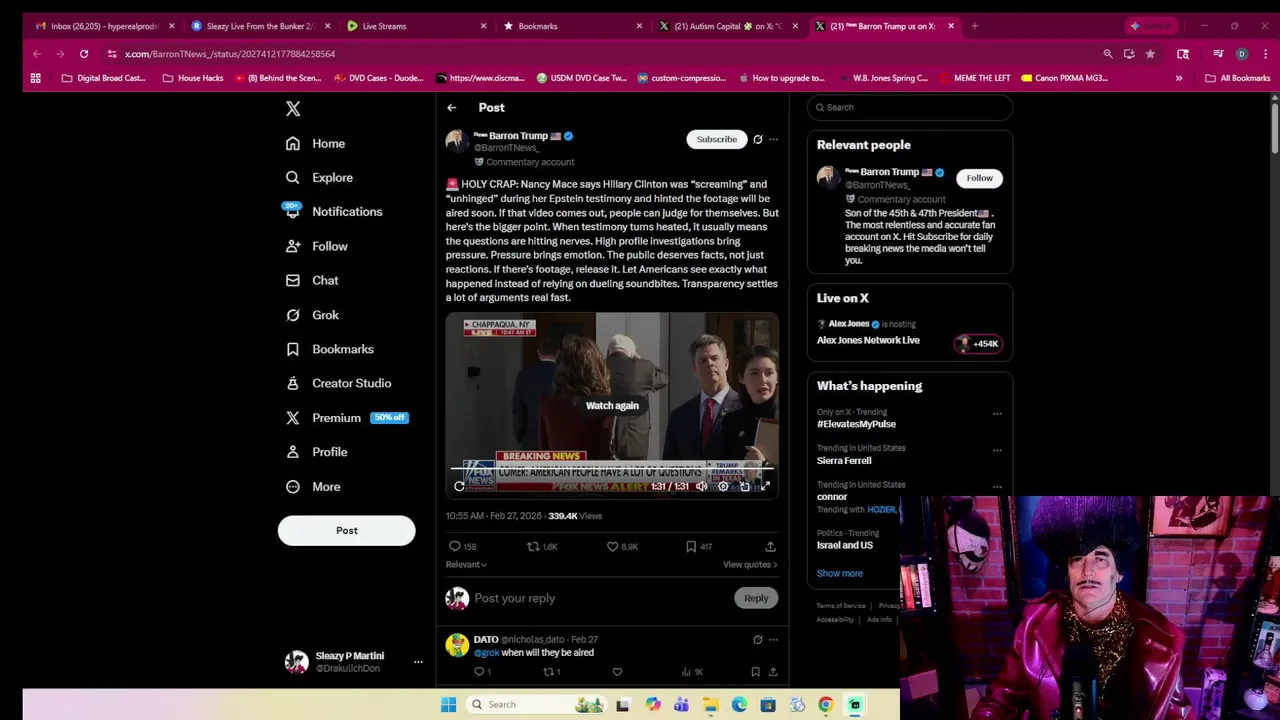The image size is (1280, 720).
Task: Bookmark this page with the star icon
Action: click(x=1150, y=54)
